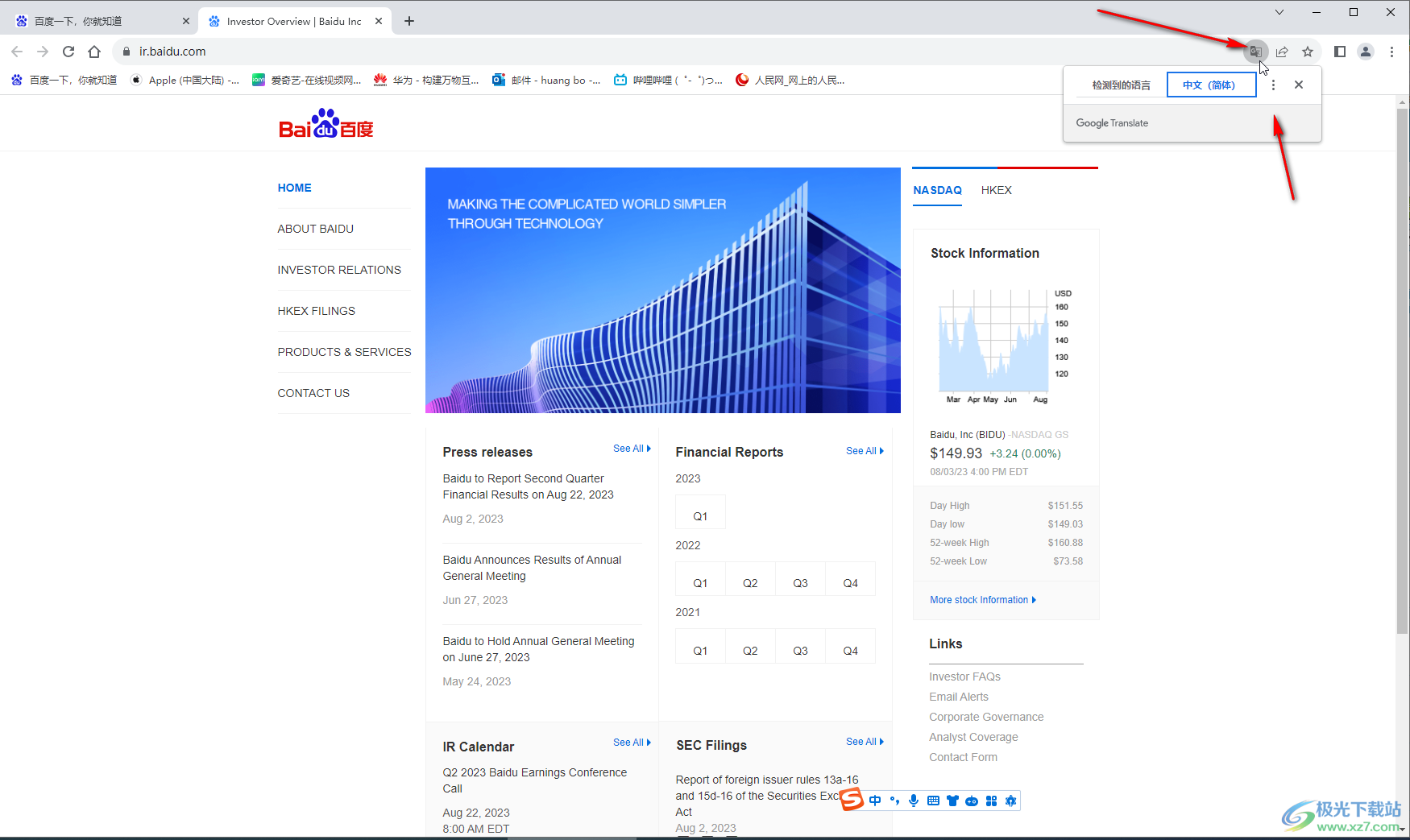
Task: Open INVESTOR RELATIONS in the sidebar
Action: (x=339, y=270)
